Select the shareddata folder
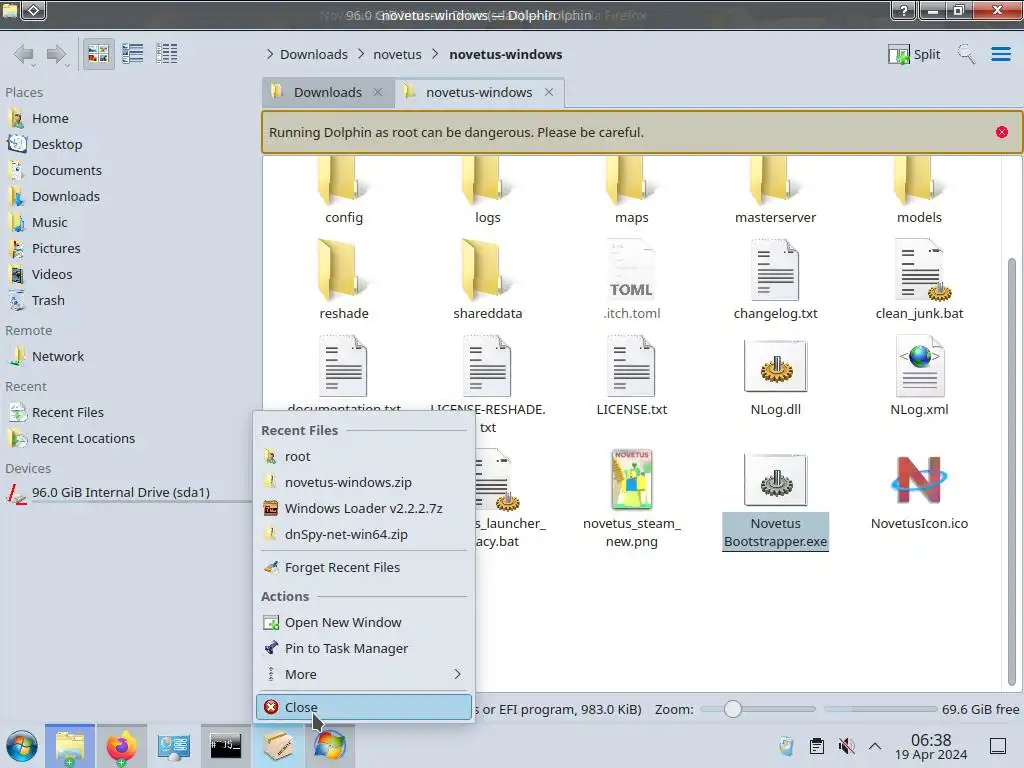Viewport: 1024px width, 768px height. [x=487, y=280]
